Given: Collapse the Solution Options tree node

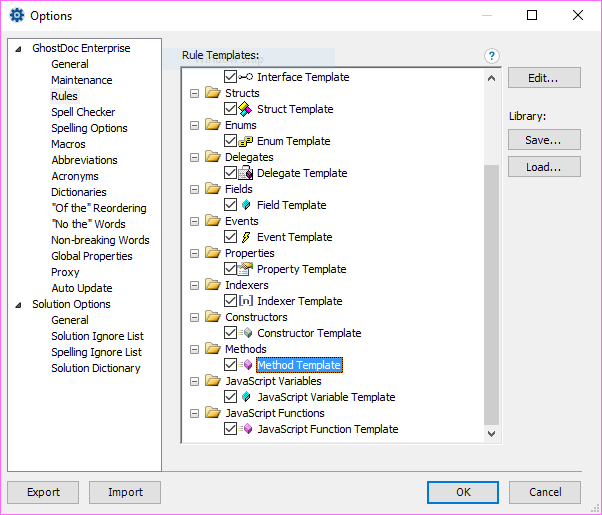Looking at the screenshot, I should pyautogui.click(x=19, y=305).
